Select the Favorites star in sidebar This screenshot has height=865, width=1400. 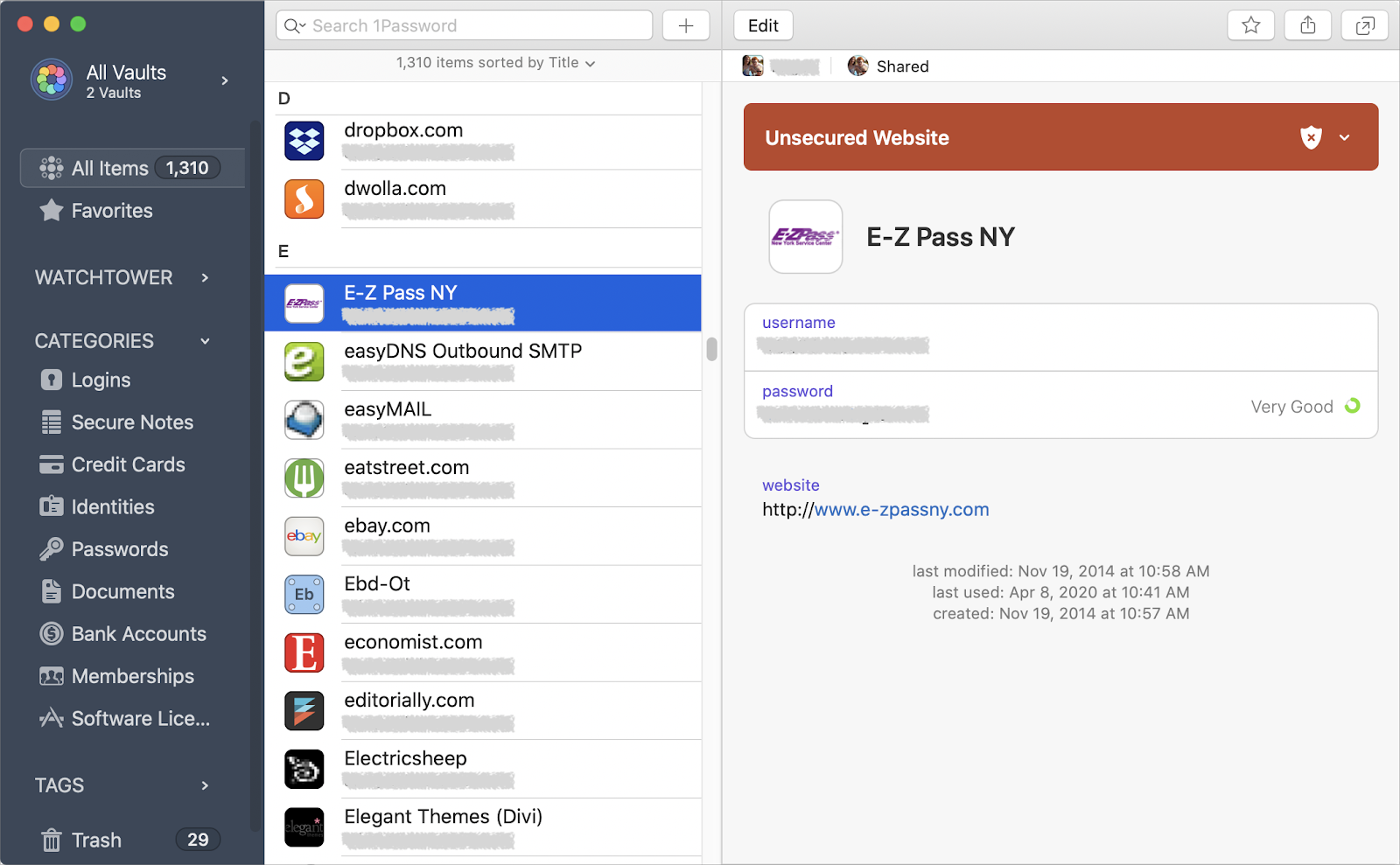pyautogui.click(x=52, y=210)
